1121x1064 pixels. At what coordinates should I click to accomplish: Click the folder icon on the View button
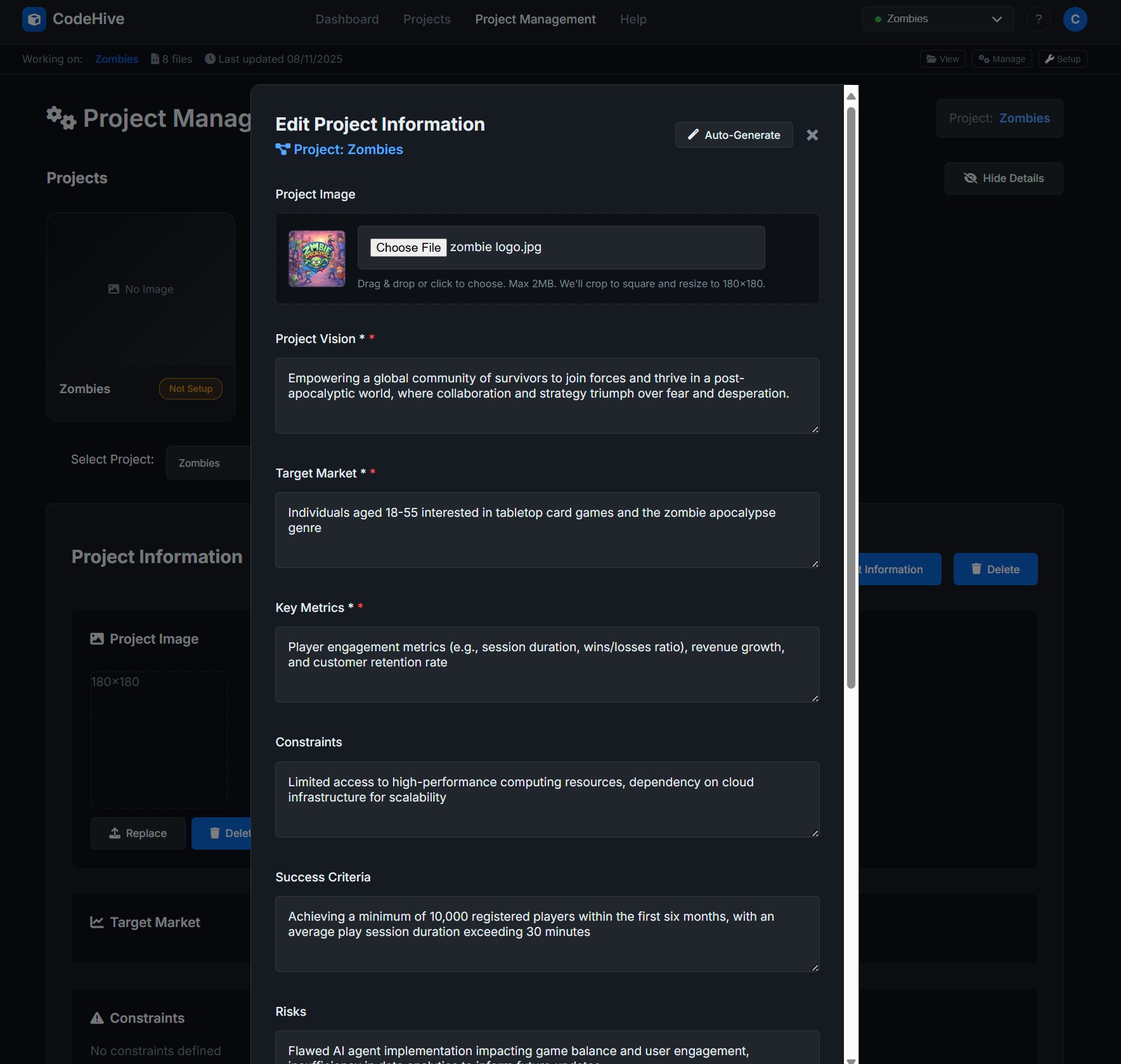931,59
